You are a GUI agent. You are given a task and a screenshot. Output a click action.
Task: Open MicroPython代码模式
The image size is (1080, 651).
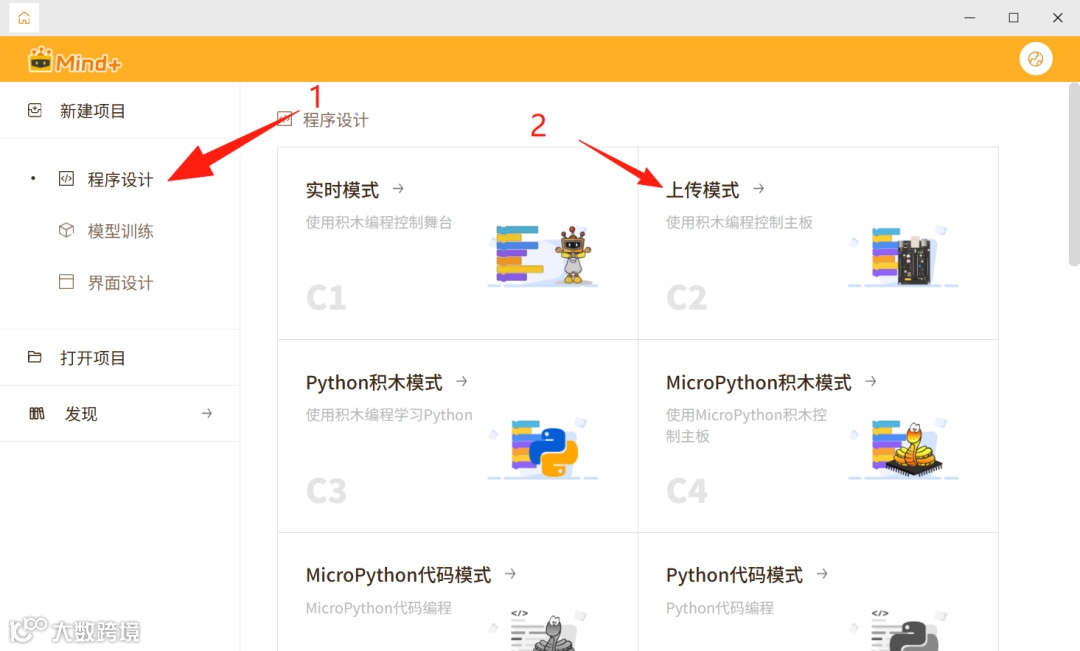399,575
